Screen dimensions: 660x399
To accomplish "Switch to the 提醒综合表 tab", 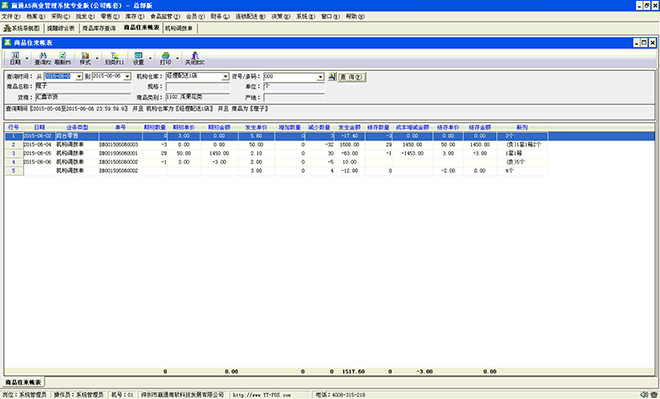I will (x=61, y=28).
